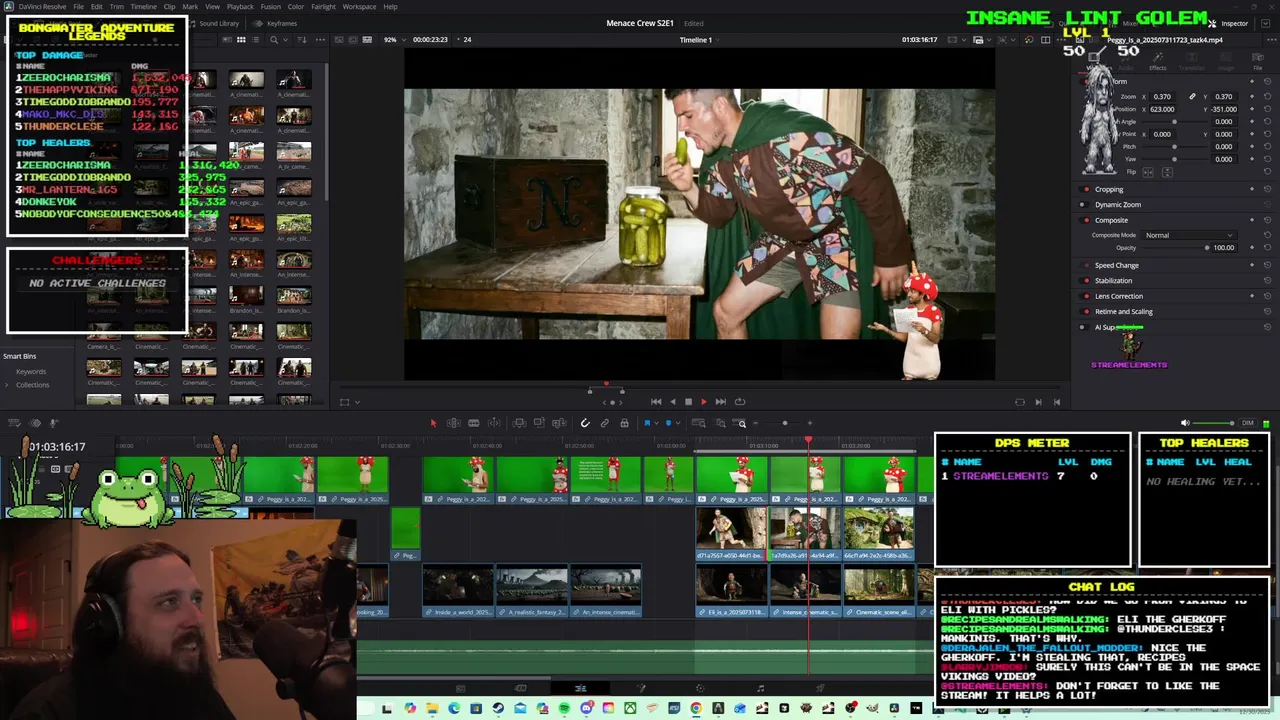The height and width of the screenshot is (720, 1280).
Task: Open the Keyframes panel
Action: (276, 23)
